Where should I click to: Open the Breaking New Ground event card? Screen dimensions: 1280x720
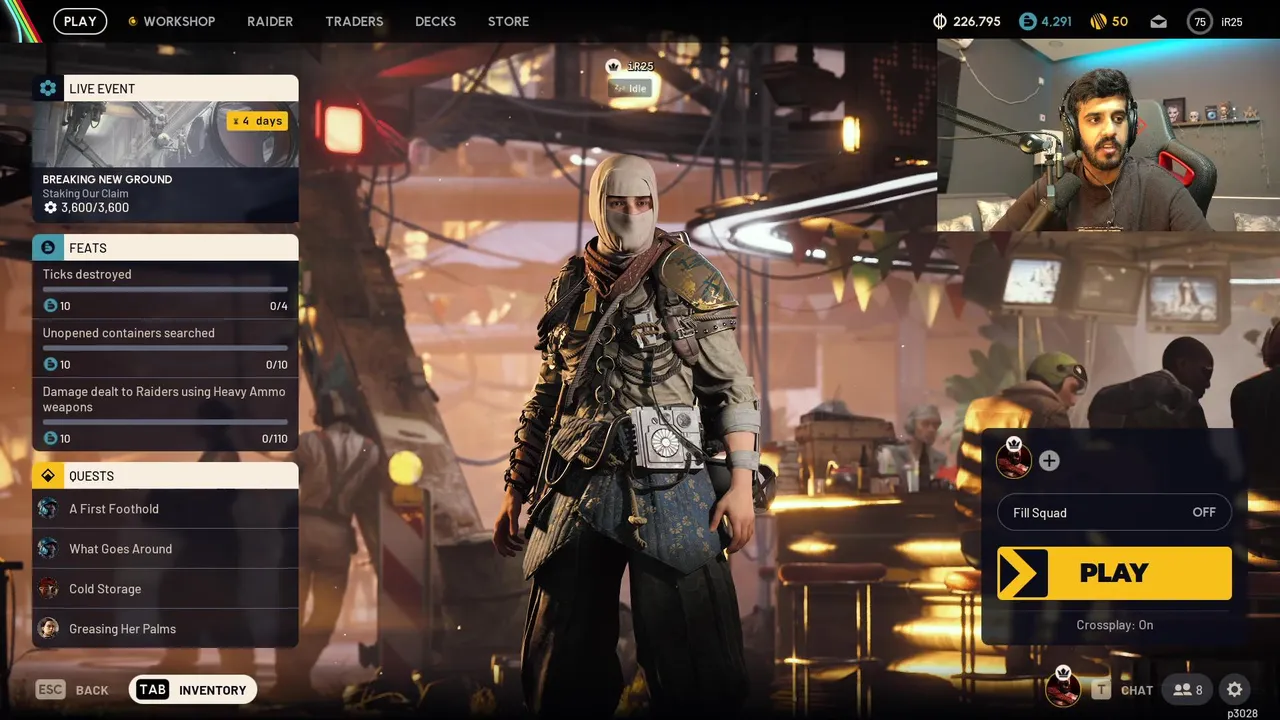pyautogui.click(x=165, y=161)
